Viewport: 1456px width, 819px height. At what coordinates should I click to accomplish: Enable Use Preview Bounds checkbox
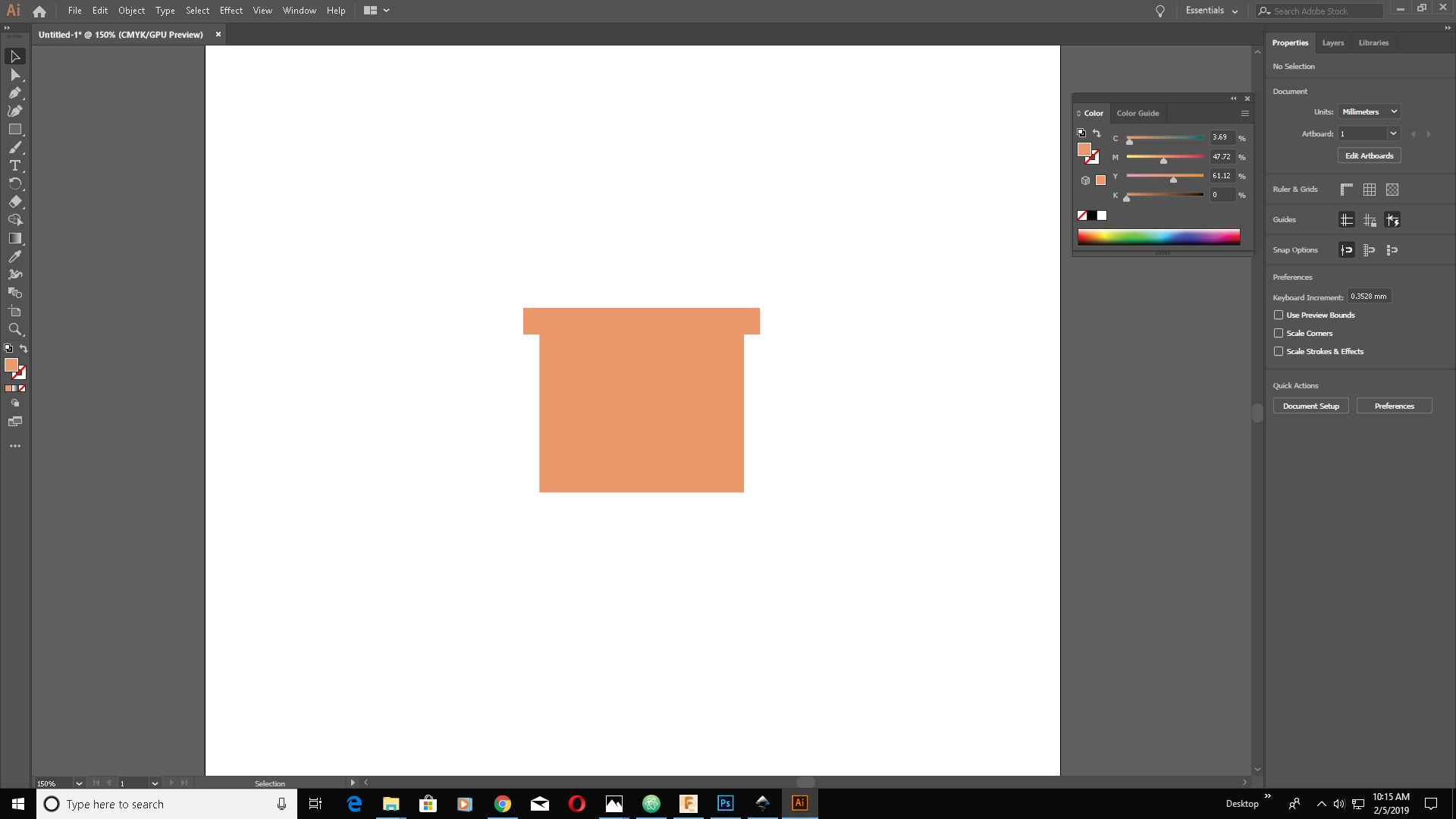(1279, 315)
